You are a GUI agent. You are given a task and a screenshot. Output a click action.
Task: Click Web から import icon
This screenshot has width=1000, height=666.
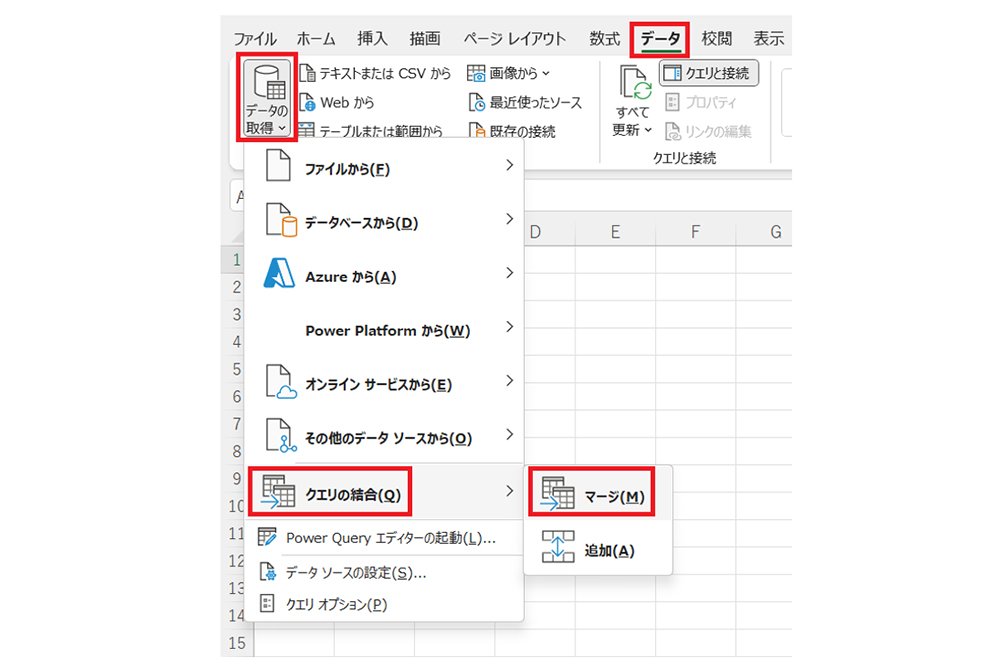click(x=307, y=102)
